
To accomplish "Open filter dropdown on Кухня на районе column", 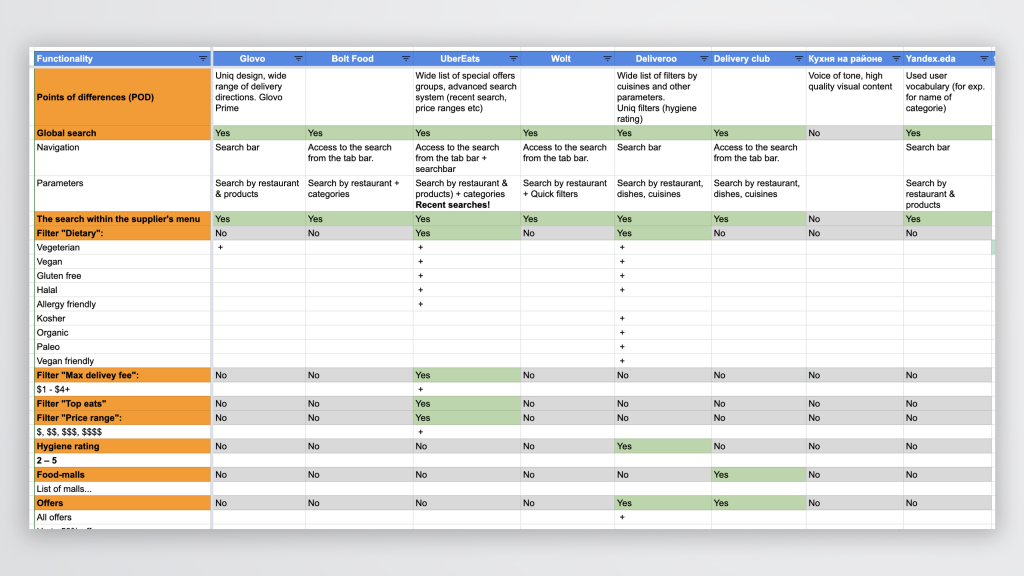I will [896, 59].
